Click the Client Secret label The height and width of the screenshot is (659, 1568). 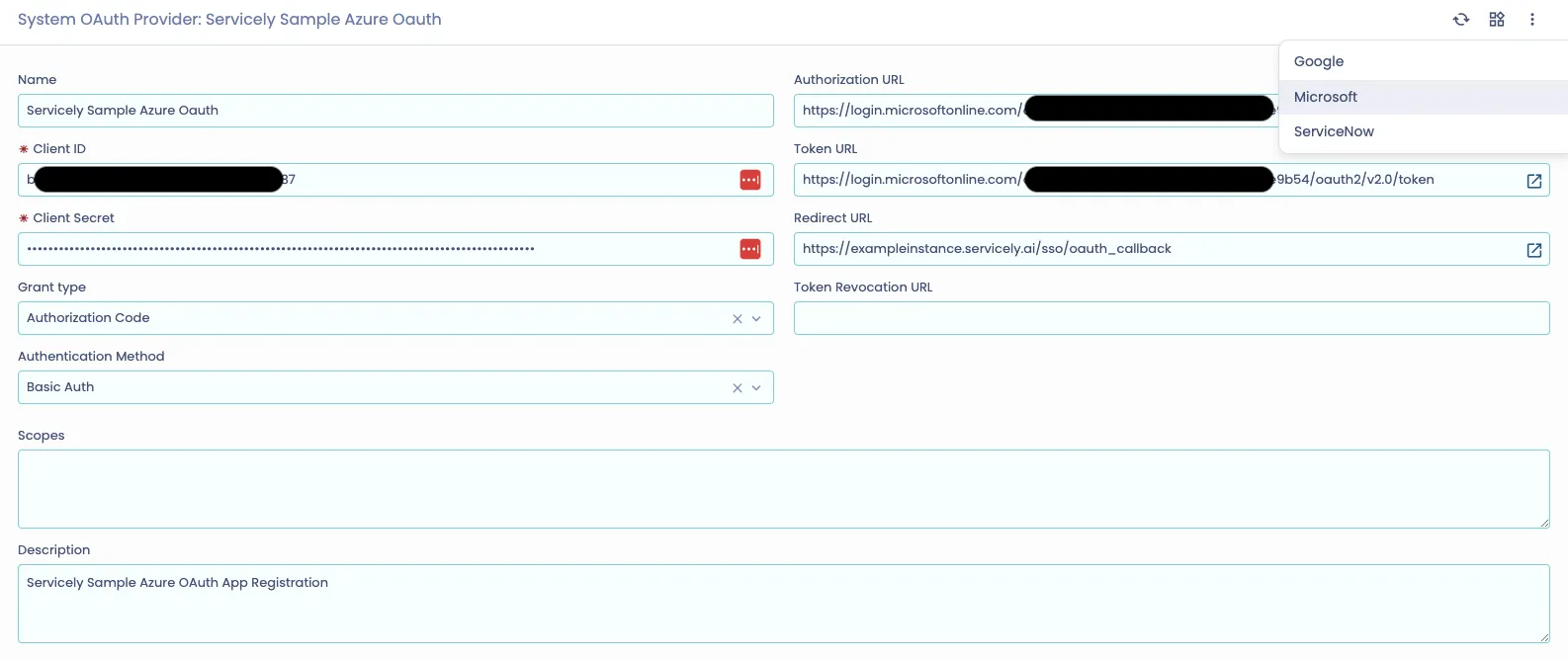[x=73, y=218]
